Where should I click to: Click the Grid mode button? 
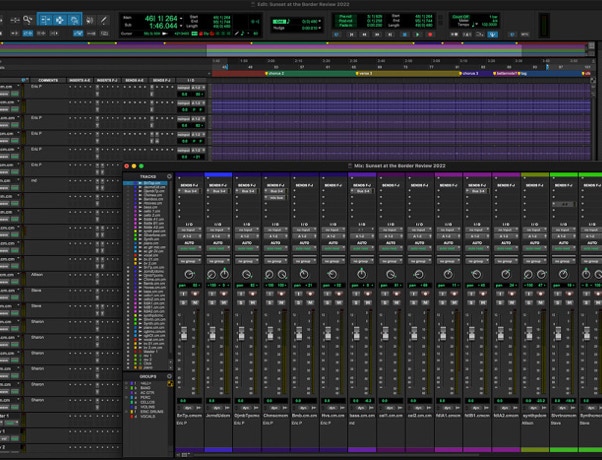pyautogui.click(x=281, y=22)
